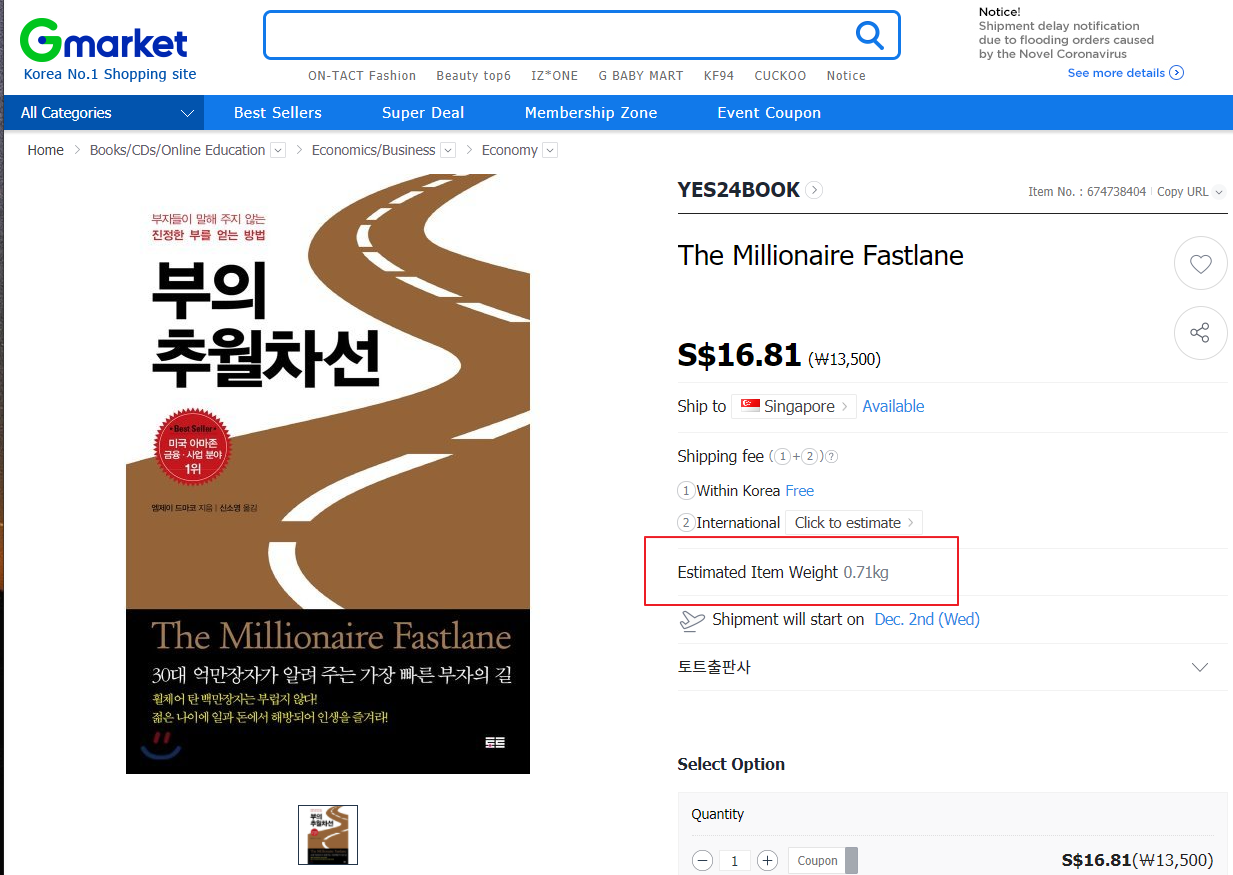This screenshot has width=1233, height=875.
Task: Click the quantity number field
Action: [x=735, y=861]
